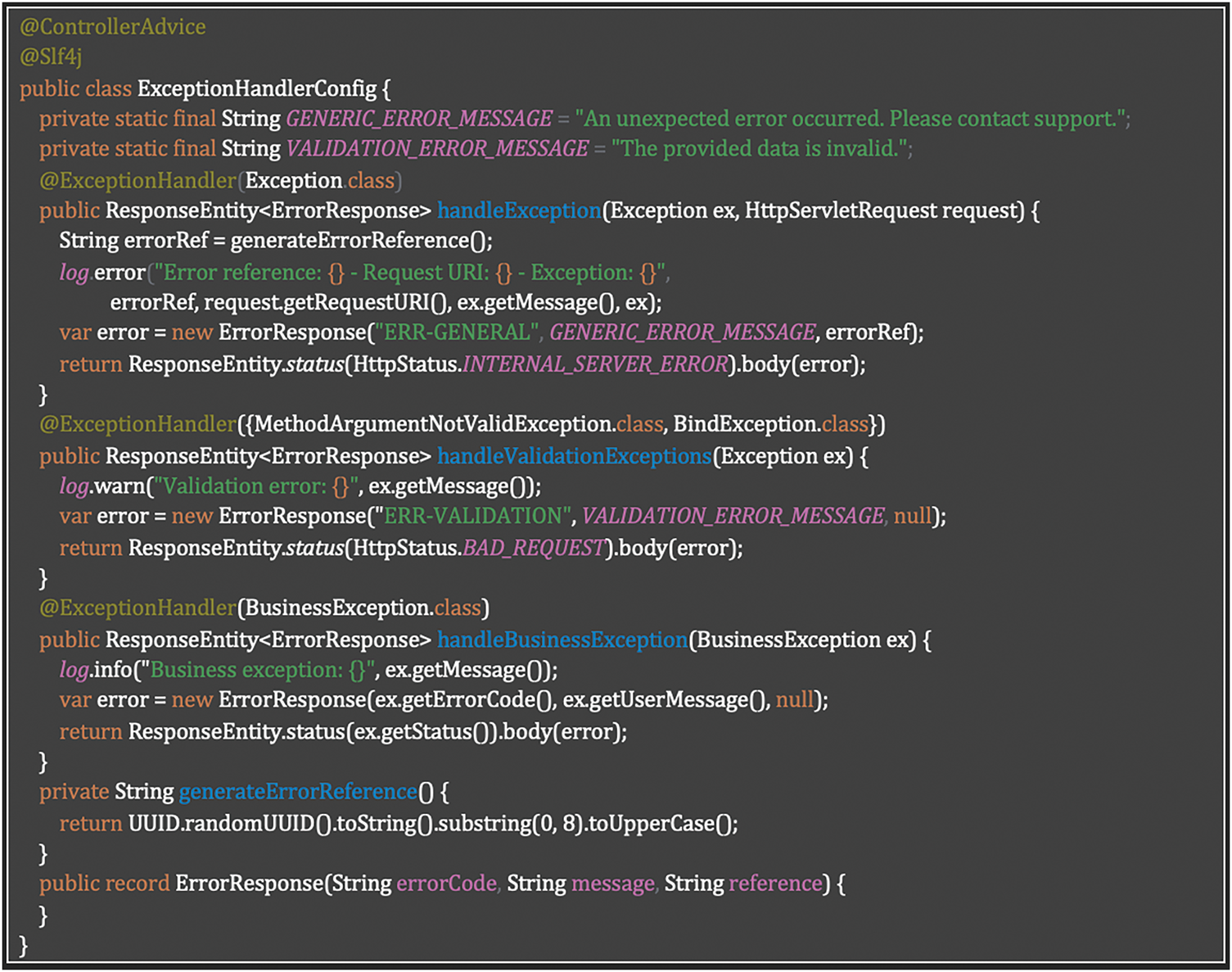Click the @ControllerAdvice annotation

(113, 27)
